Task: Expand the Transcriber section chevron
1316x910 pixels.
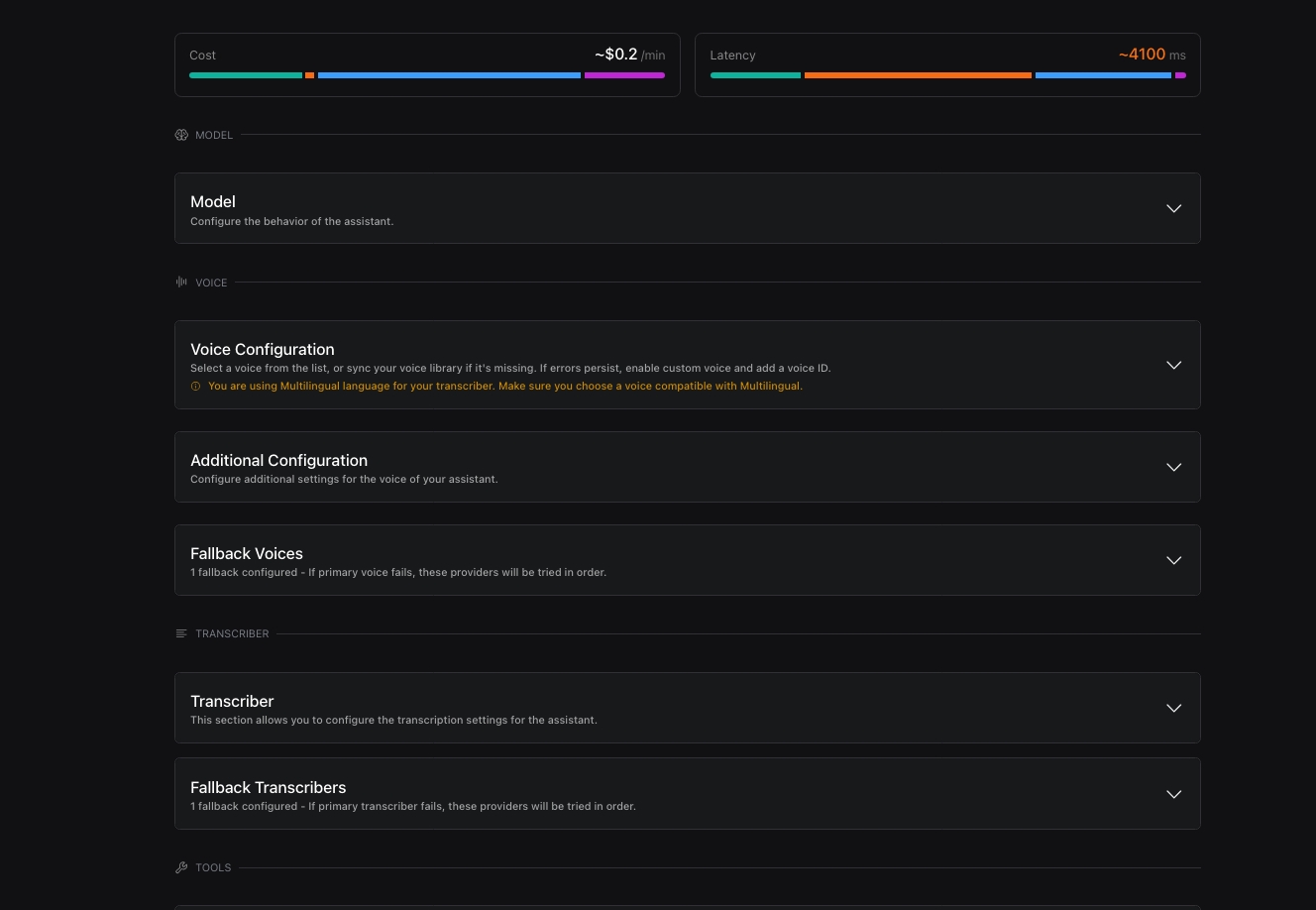Action: [x=1174, y=708]
